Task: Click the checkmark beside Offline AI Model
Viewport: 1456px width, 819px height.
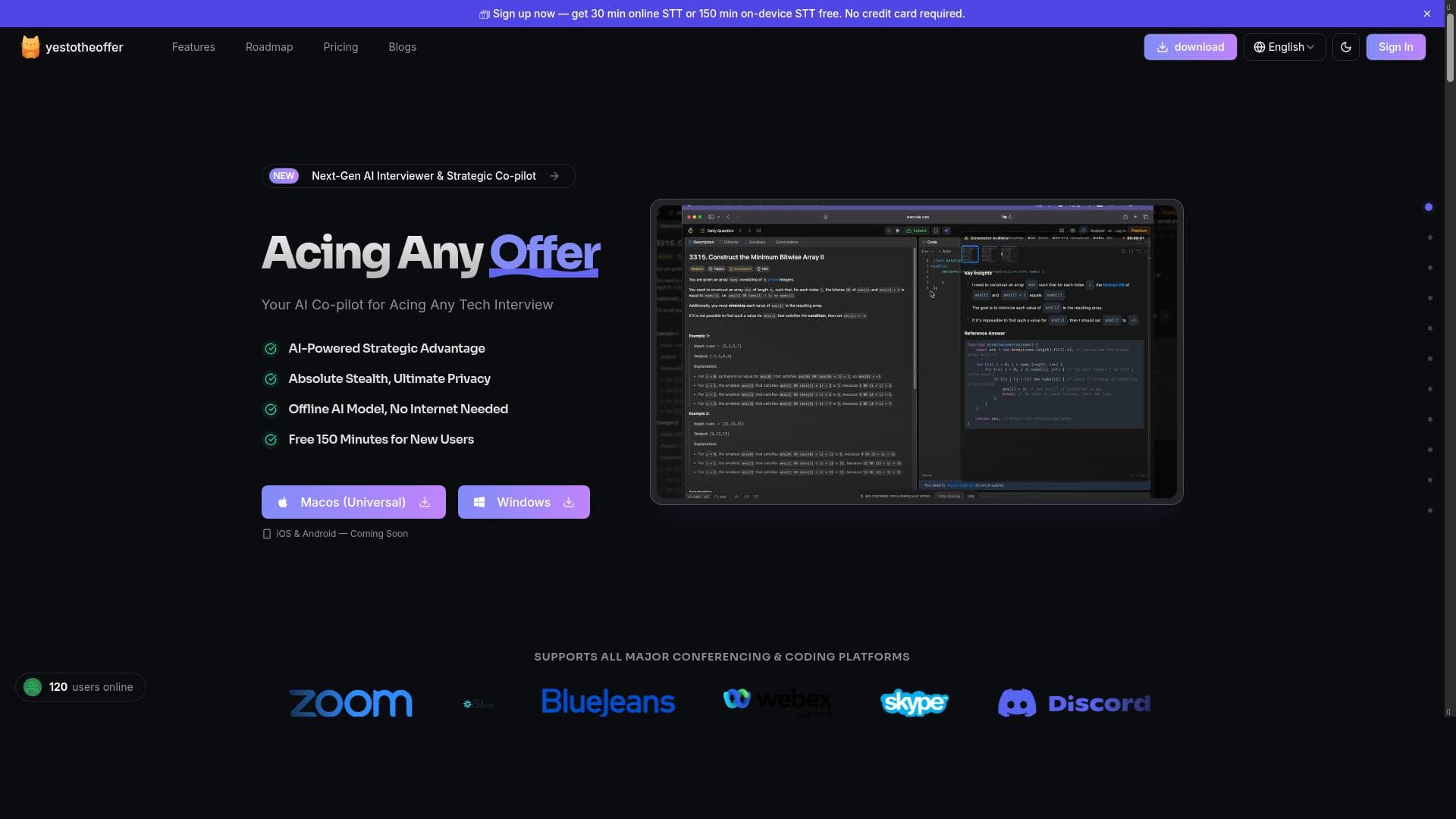Action: point(270,409)
